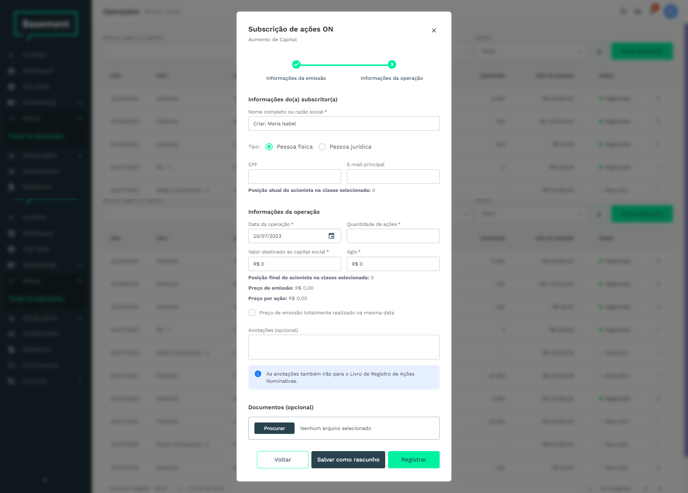The height and width of the screenshot is (493, 688).
Task: Click the Ágio amount field
Action: 392,264
